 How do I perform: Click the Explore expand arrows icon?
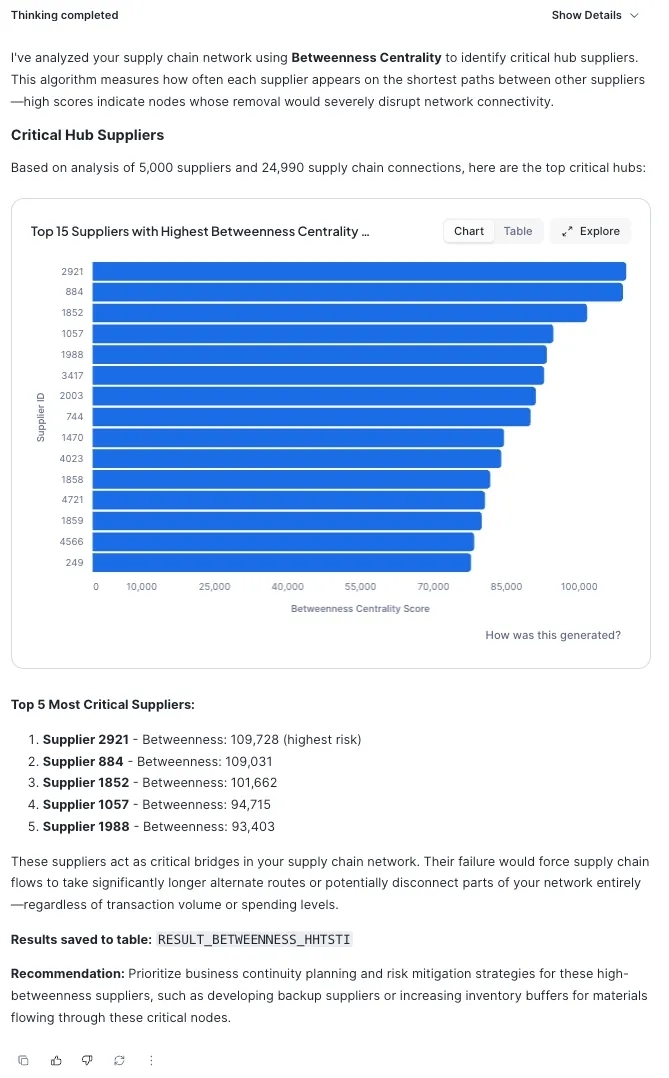pos(567,231)
